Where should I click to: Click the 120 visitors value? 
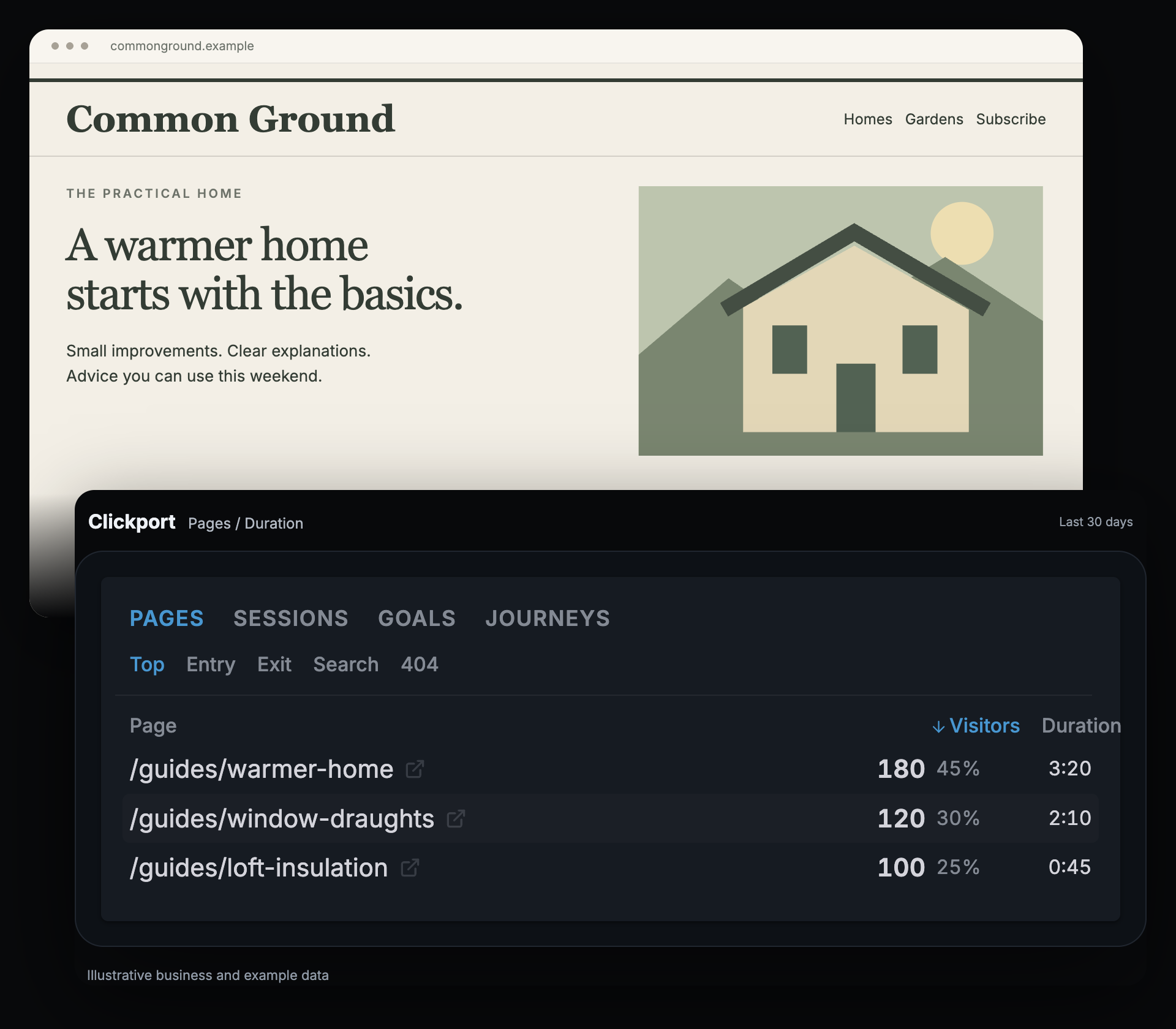click(901, 818)
